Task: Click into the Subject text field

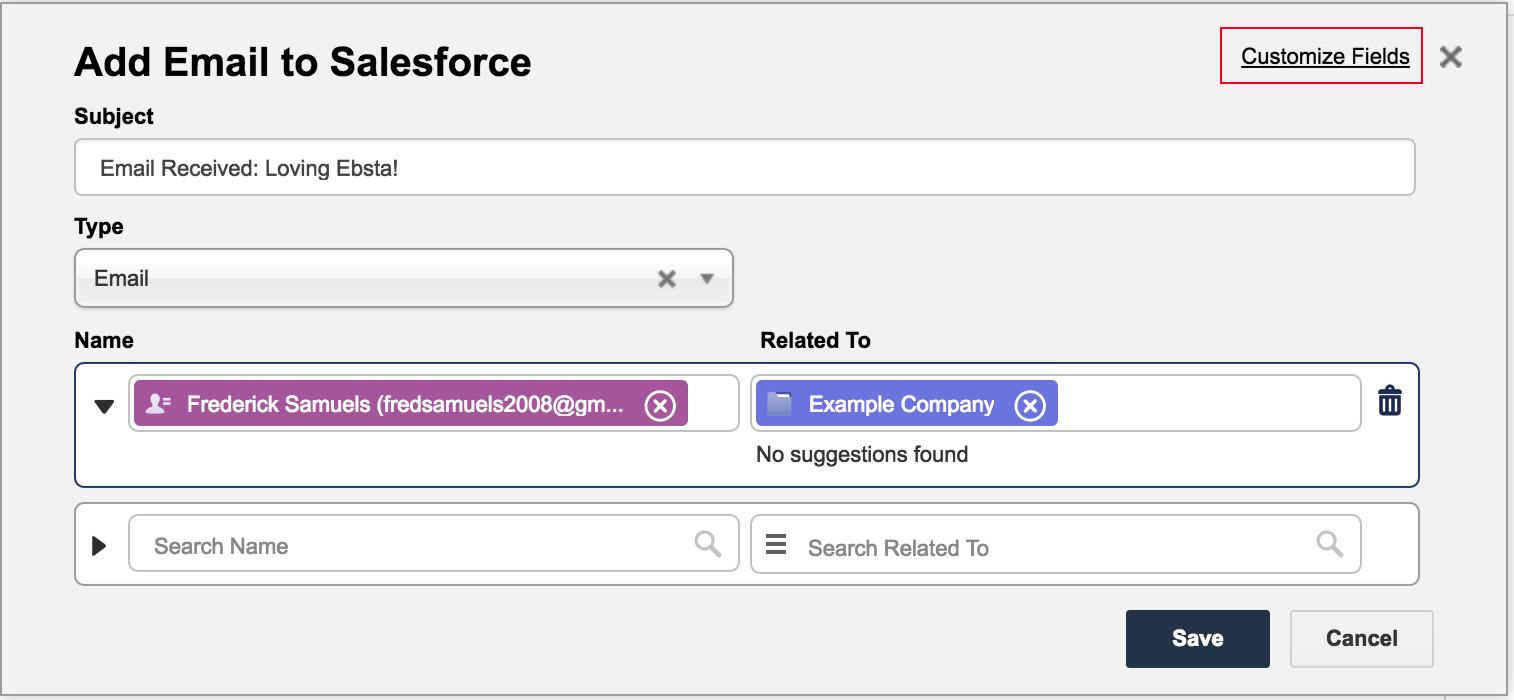Action: (744, 168)
